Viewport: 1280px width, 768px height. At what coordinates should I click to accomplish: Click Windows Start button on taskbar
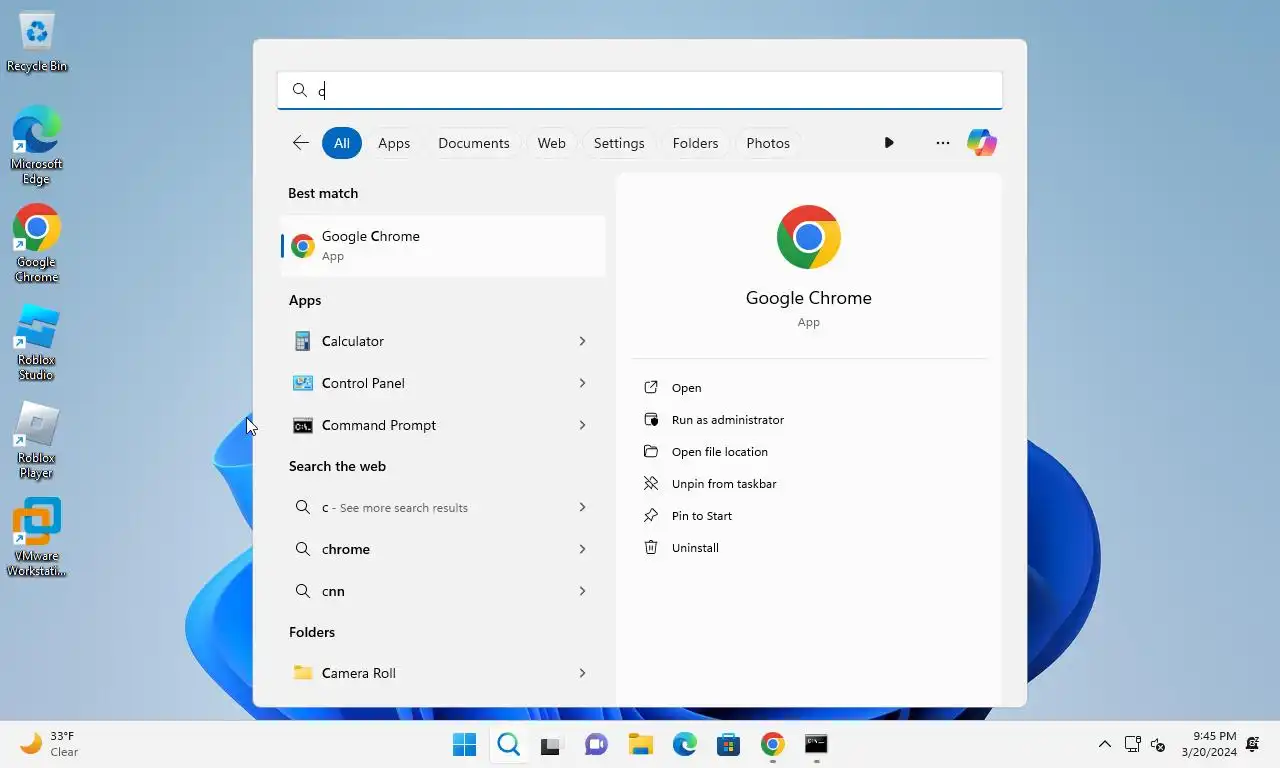coord(465,744)
